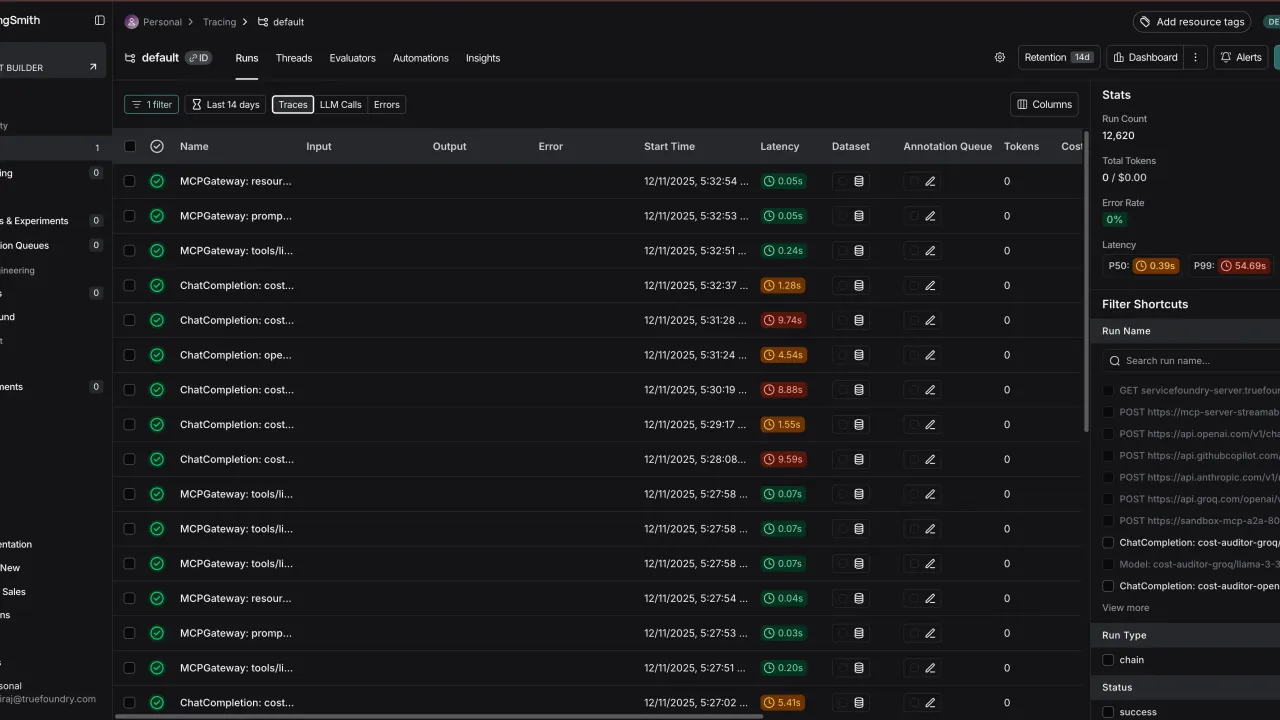The image size is (1280, 720).
Task: Open the Last 14 days time range
Action: pos(225,104)
